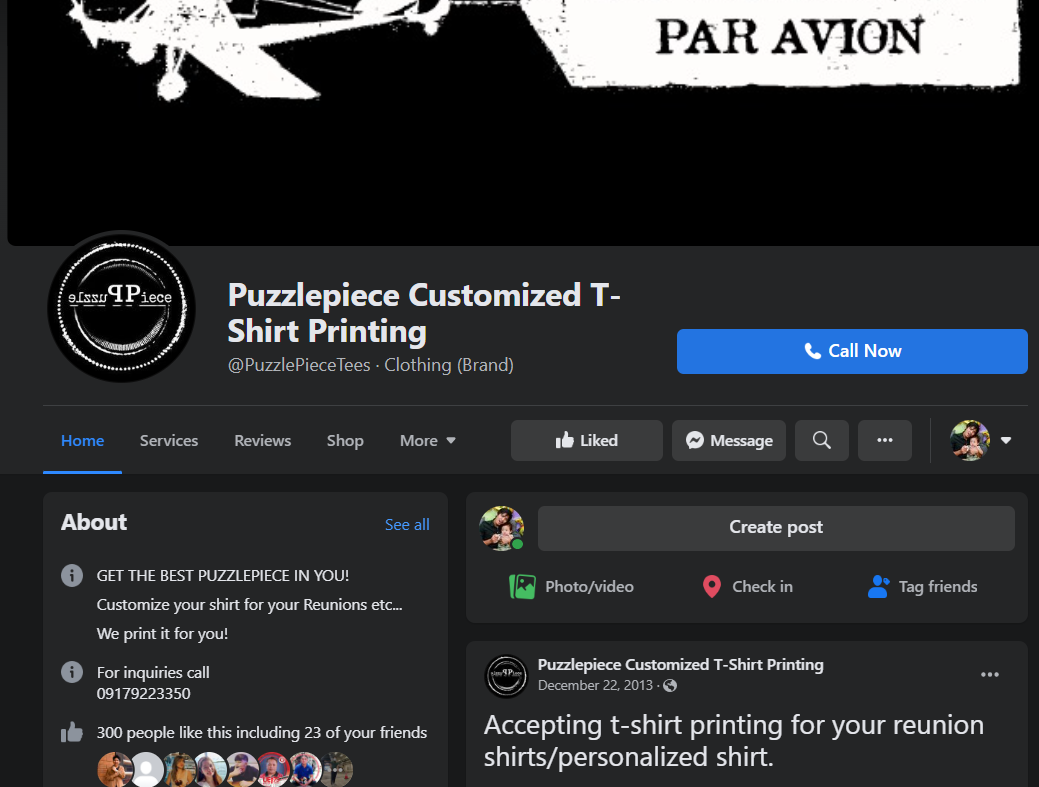This screenshot has height=787, width=1039.
Task: Click the post author's page name link
Action: tap(681, 664)
